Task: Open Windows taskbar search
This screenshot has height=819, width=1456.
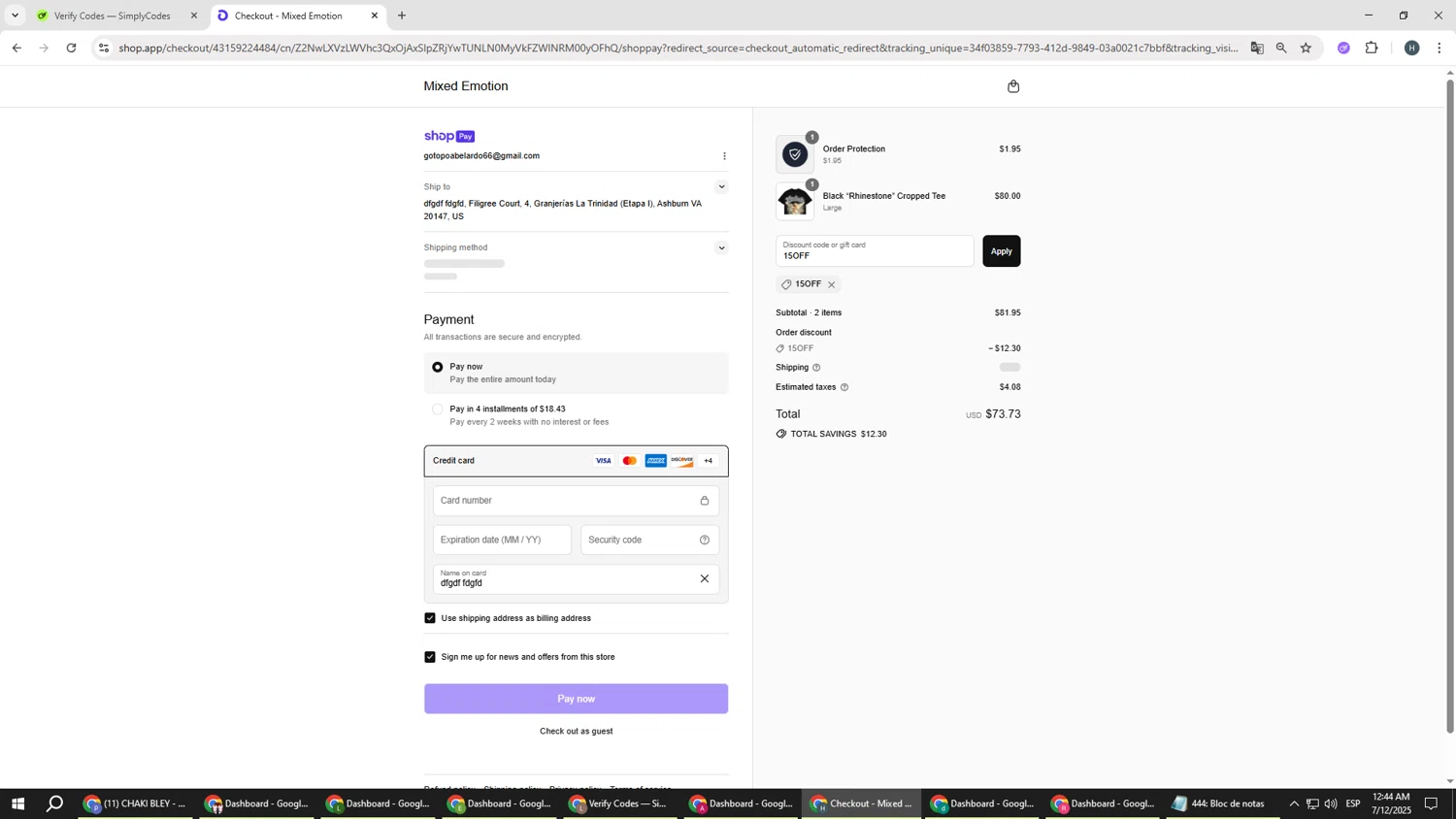Action: point(55,803)
